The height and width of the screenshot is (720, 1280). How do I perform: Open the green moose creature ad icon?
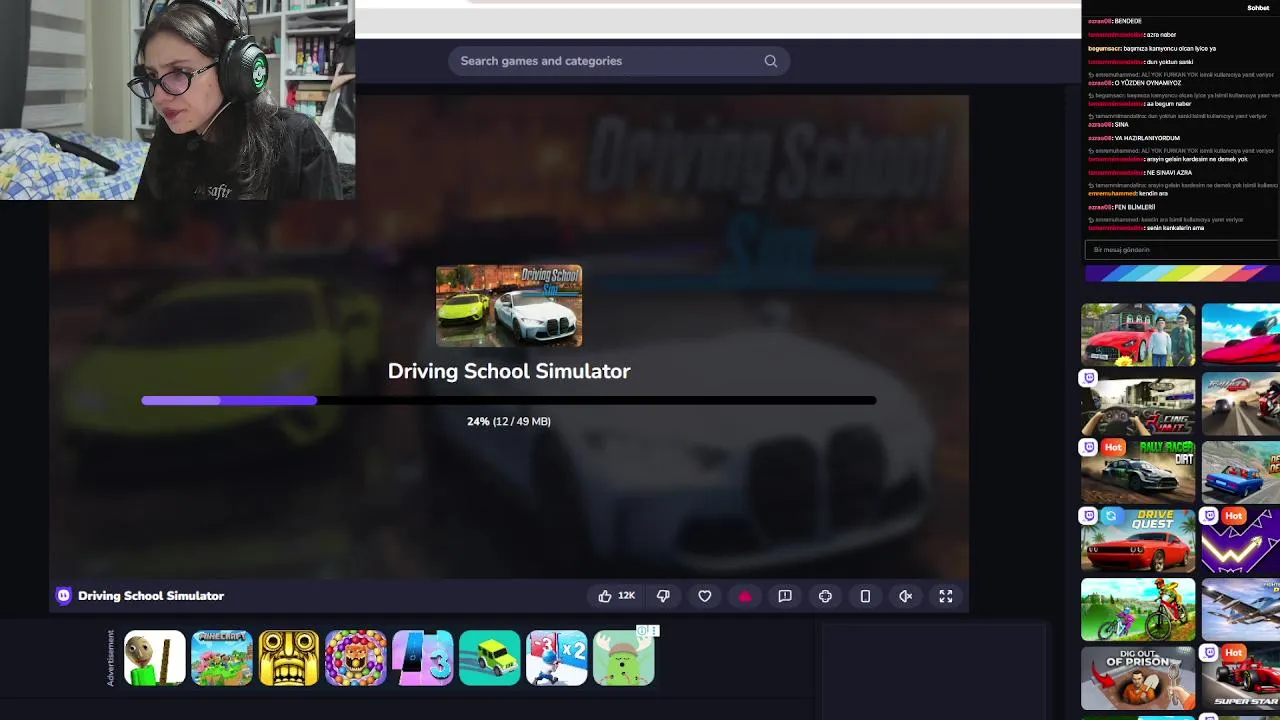pyautogui.click(x=624, y=658)
